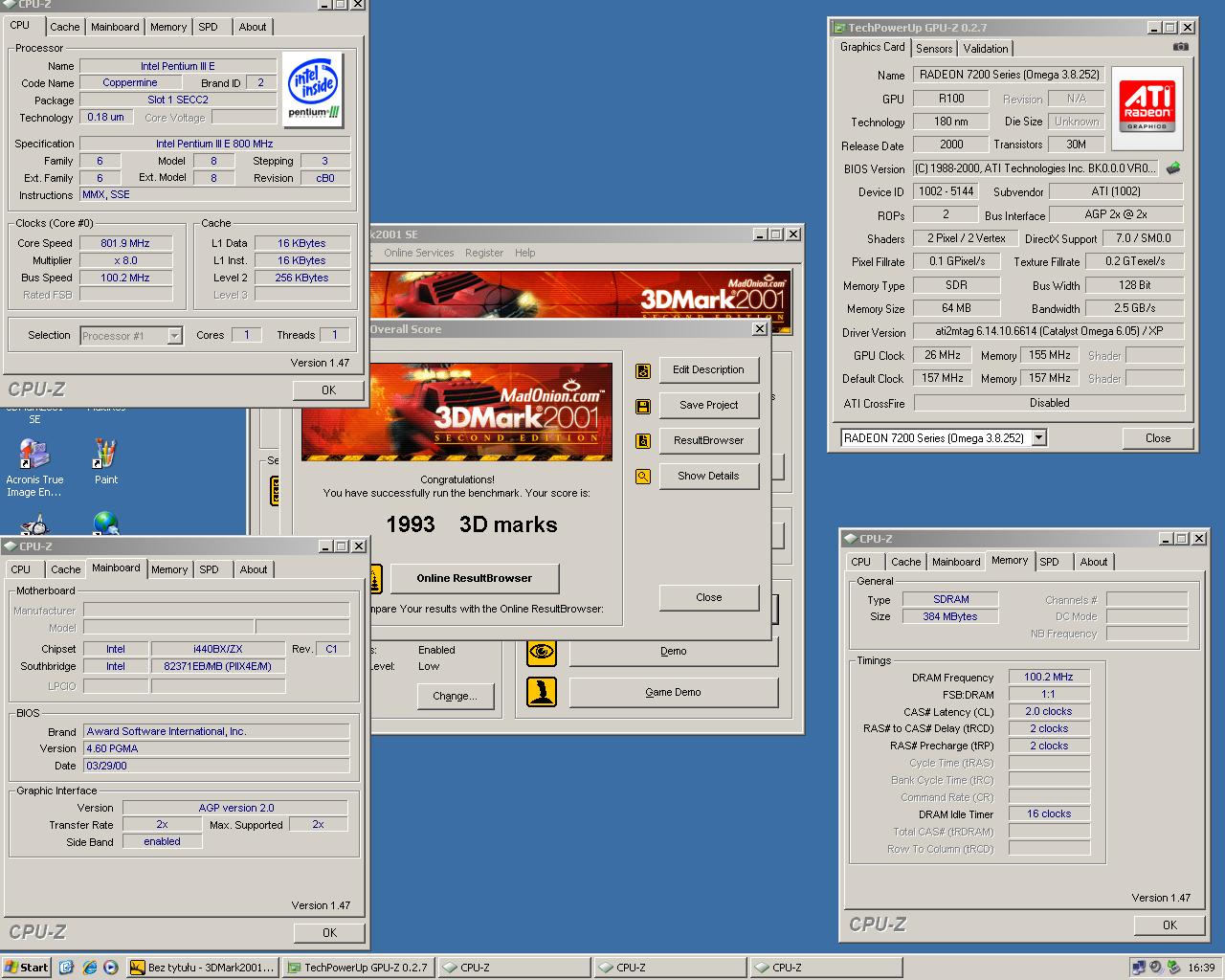The width and height of the screenshot is (1225, 980).
Task: Click the eye icon next to Demo
Action: (542, 652)
